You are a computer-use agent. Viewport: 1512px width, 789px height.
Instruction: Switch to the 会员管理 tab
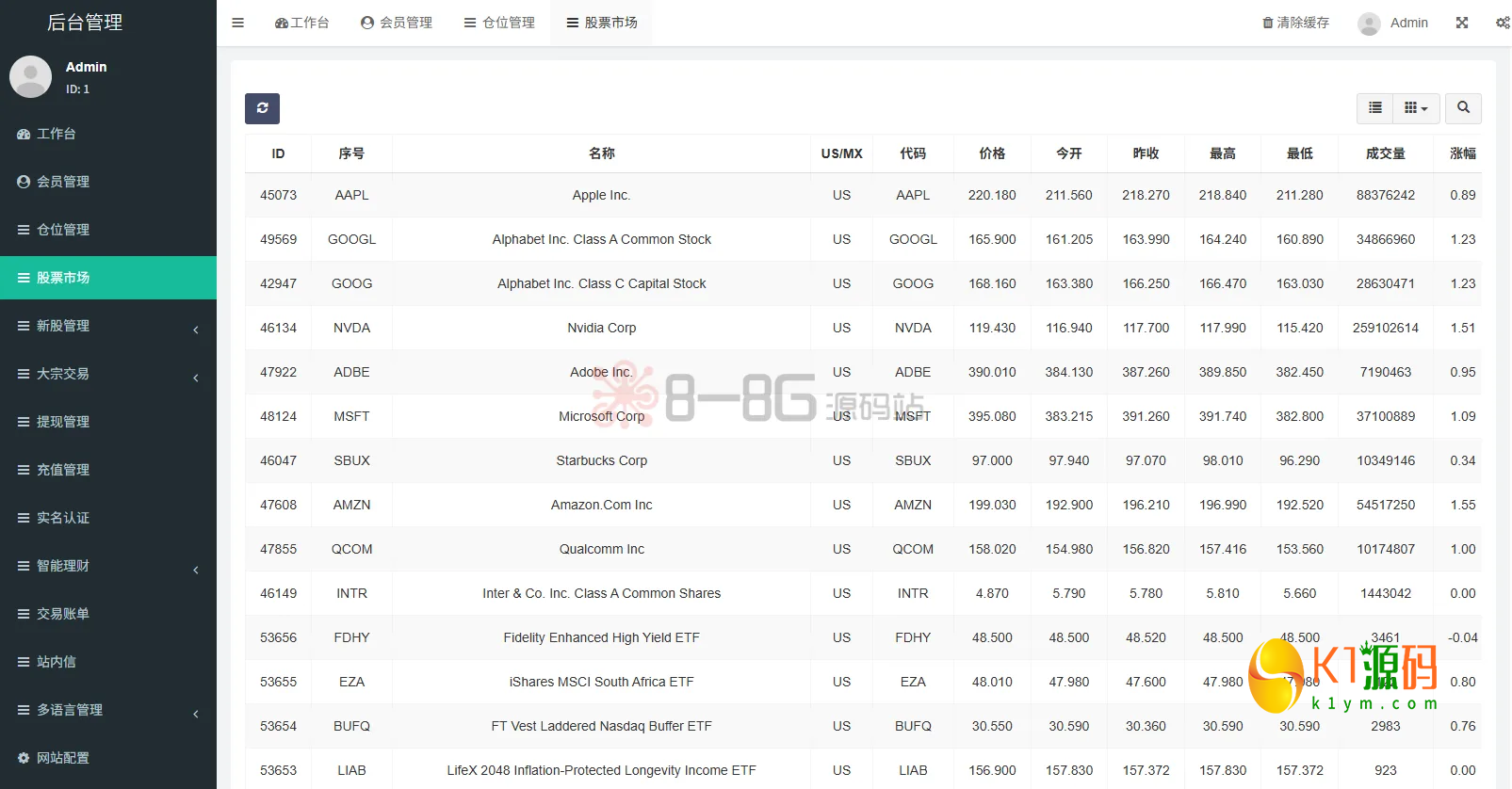pos(397,23)
